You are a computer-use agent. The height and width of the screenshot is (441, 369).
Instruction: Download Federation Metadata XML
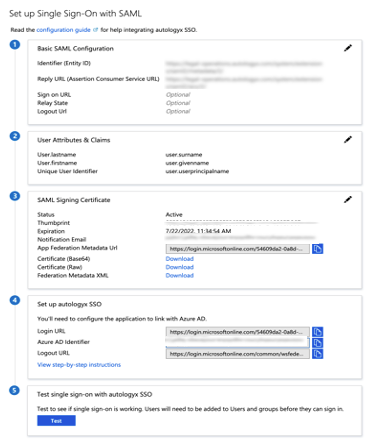(x=180, y=275)
